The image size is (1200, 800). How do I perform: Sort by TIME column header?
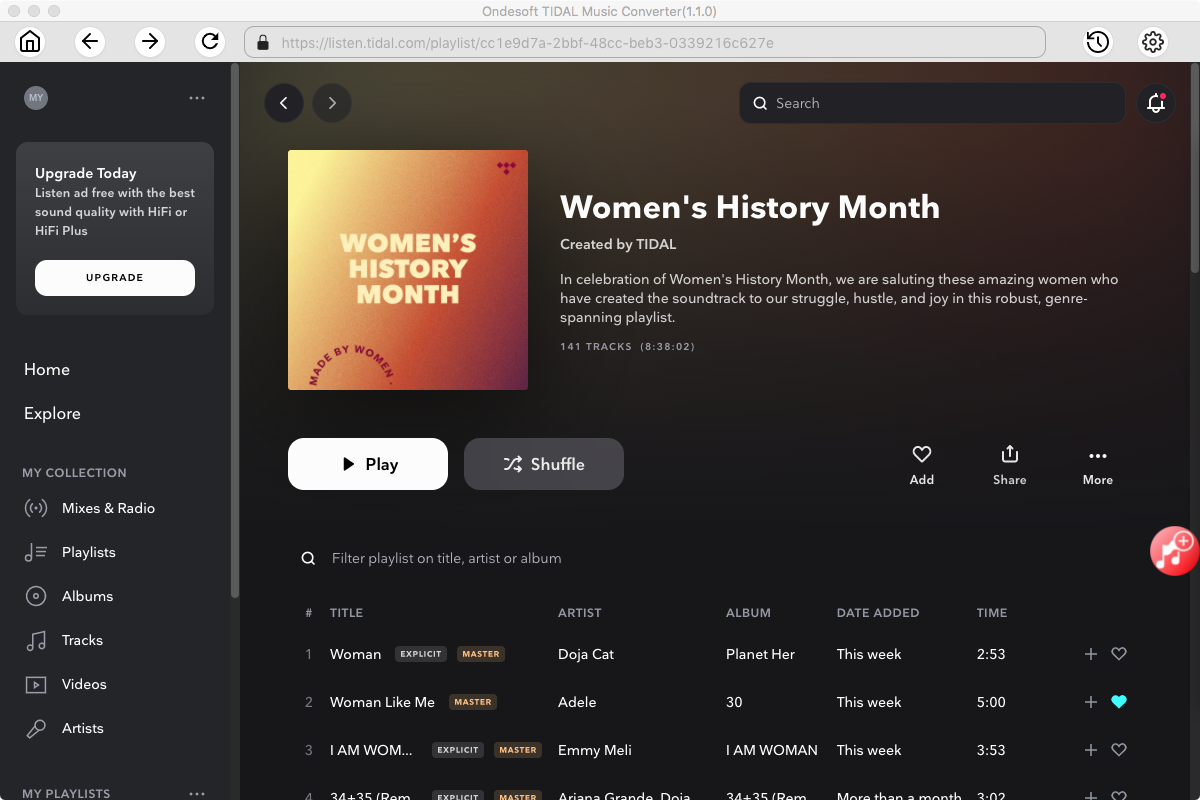(x=992, y=613)
